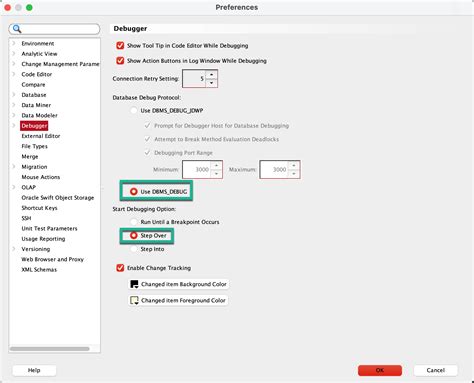Screen dimensions: 474x383
Task: Select Usage Reporting category
Action: [43, 239]
